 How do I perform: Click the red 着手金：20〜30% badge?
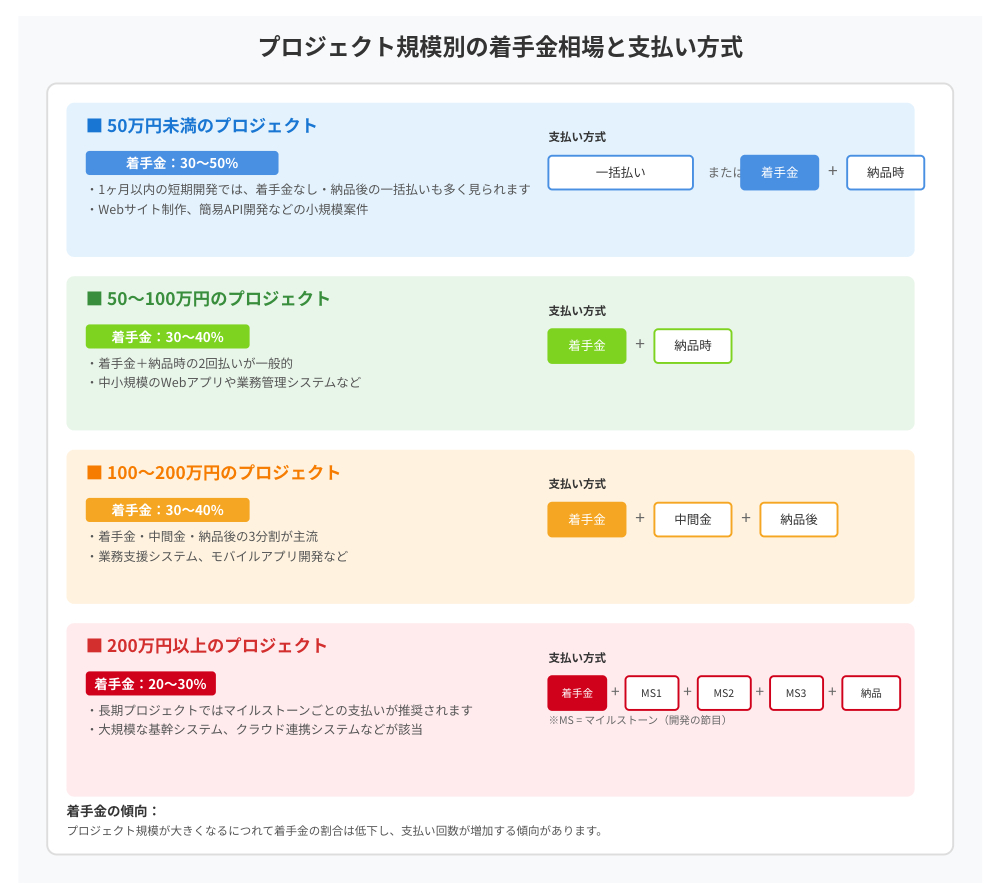(x=151, y=684)
